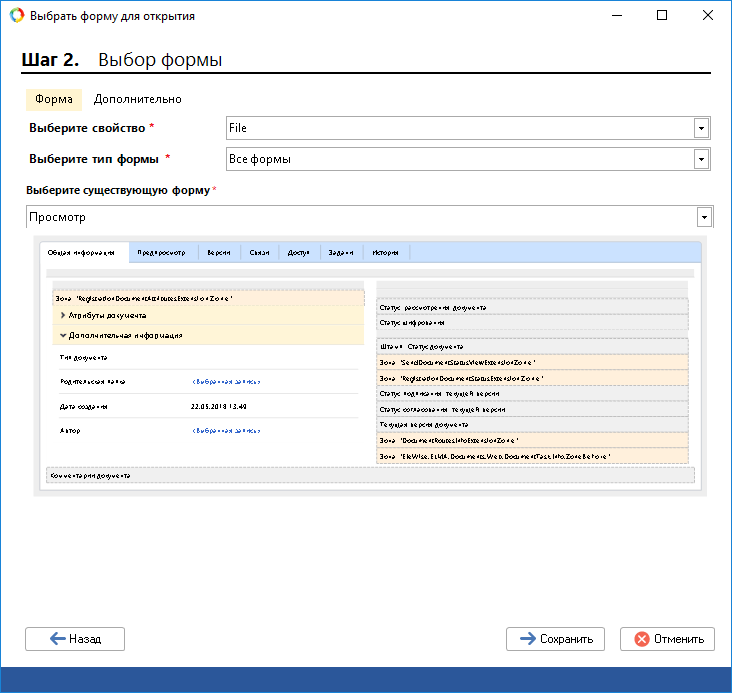Open the Выберите тип формы dropdown arrow
Image resolution: width=732 pixels, height=693 pixels.
coord(702,159)
